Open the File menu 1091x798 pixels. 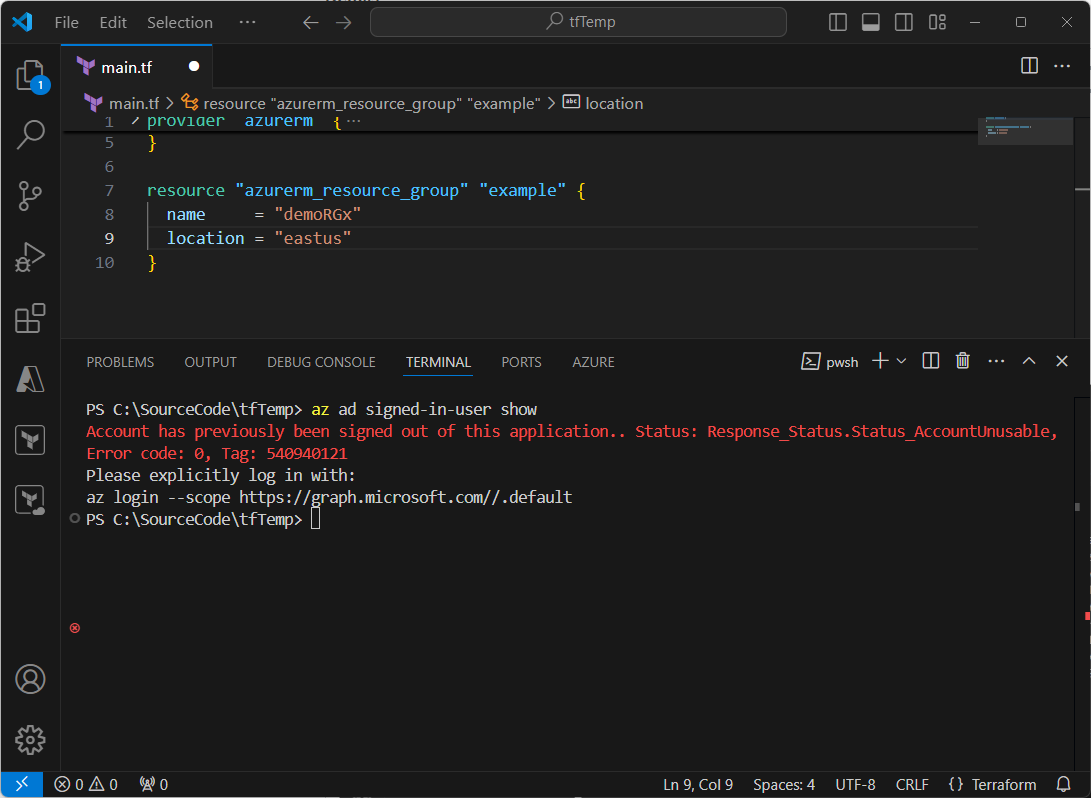pyautogui.click(x=67, y=22)
